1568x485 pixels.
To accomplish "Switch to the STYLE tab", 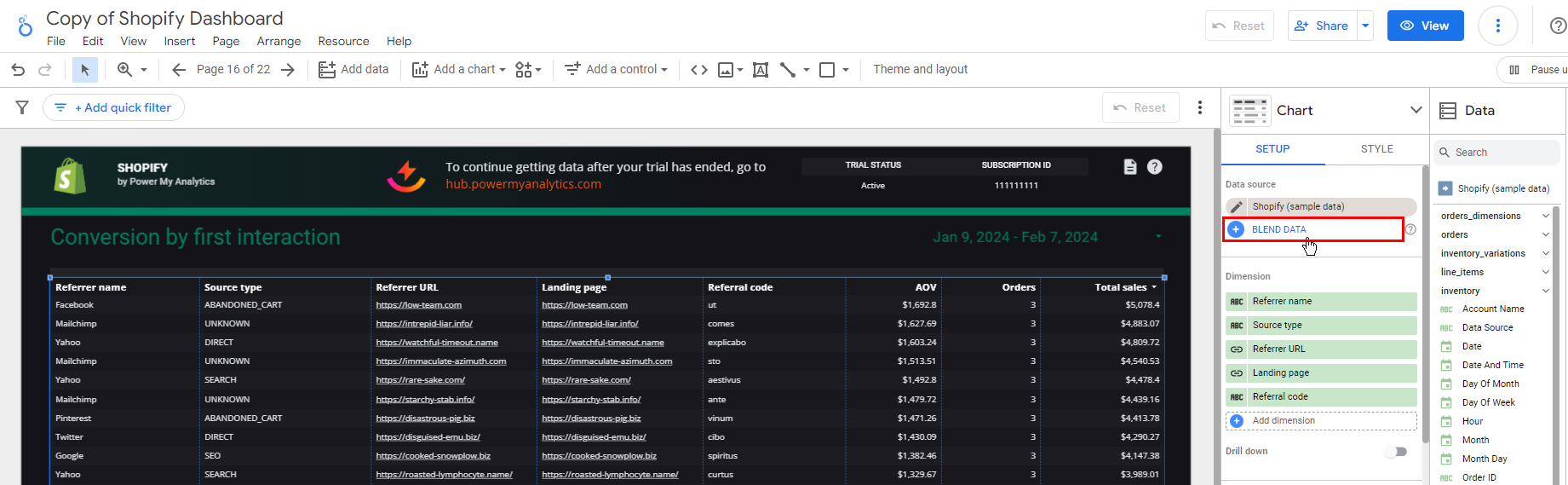I will (x=1376, y=149).
